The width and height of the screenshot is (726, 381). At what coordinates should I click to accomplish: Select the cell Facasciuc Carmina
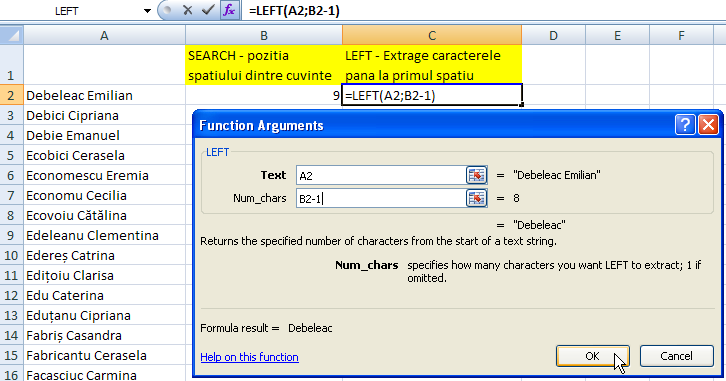pyautogui.click(x=104, y=374)
